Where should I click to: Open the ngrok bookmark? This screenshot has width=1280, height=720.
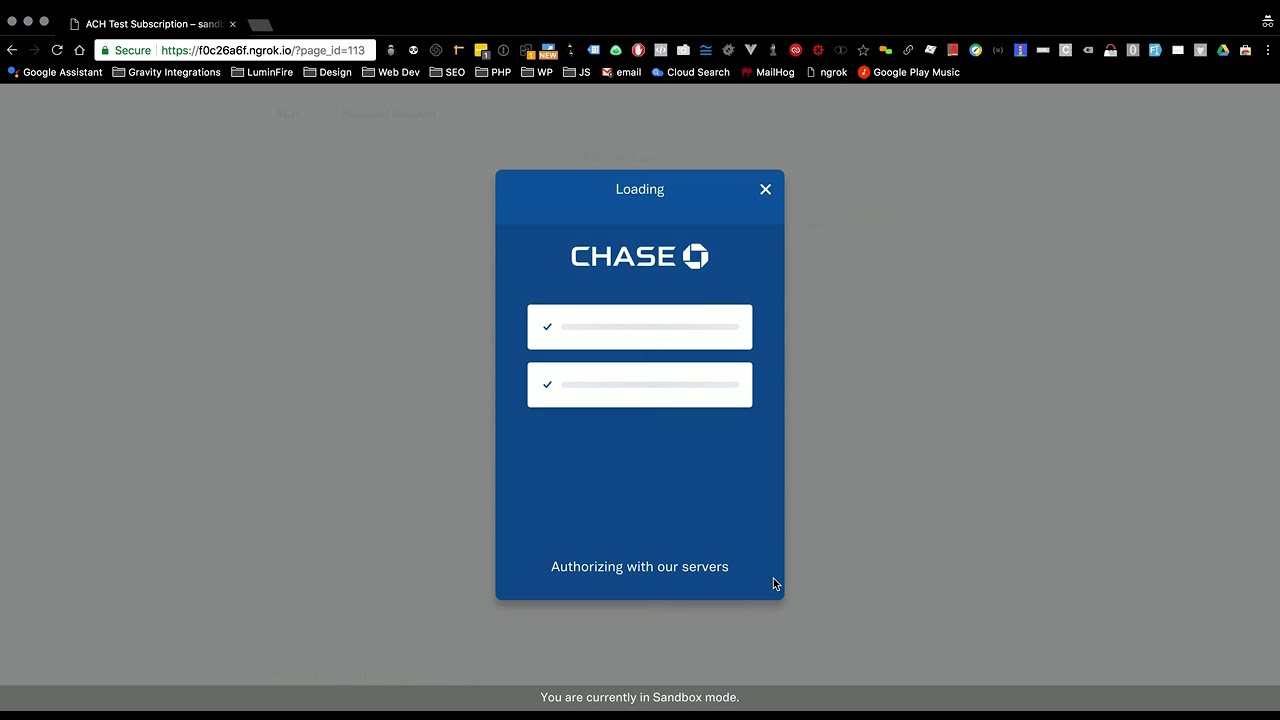pos(826,72)
